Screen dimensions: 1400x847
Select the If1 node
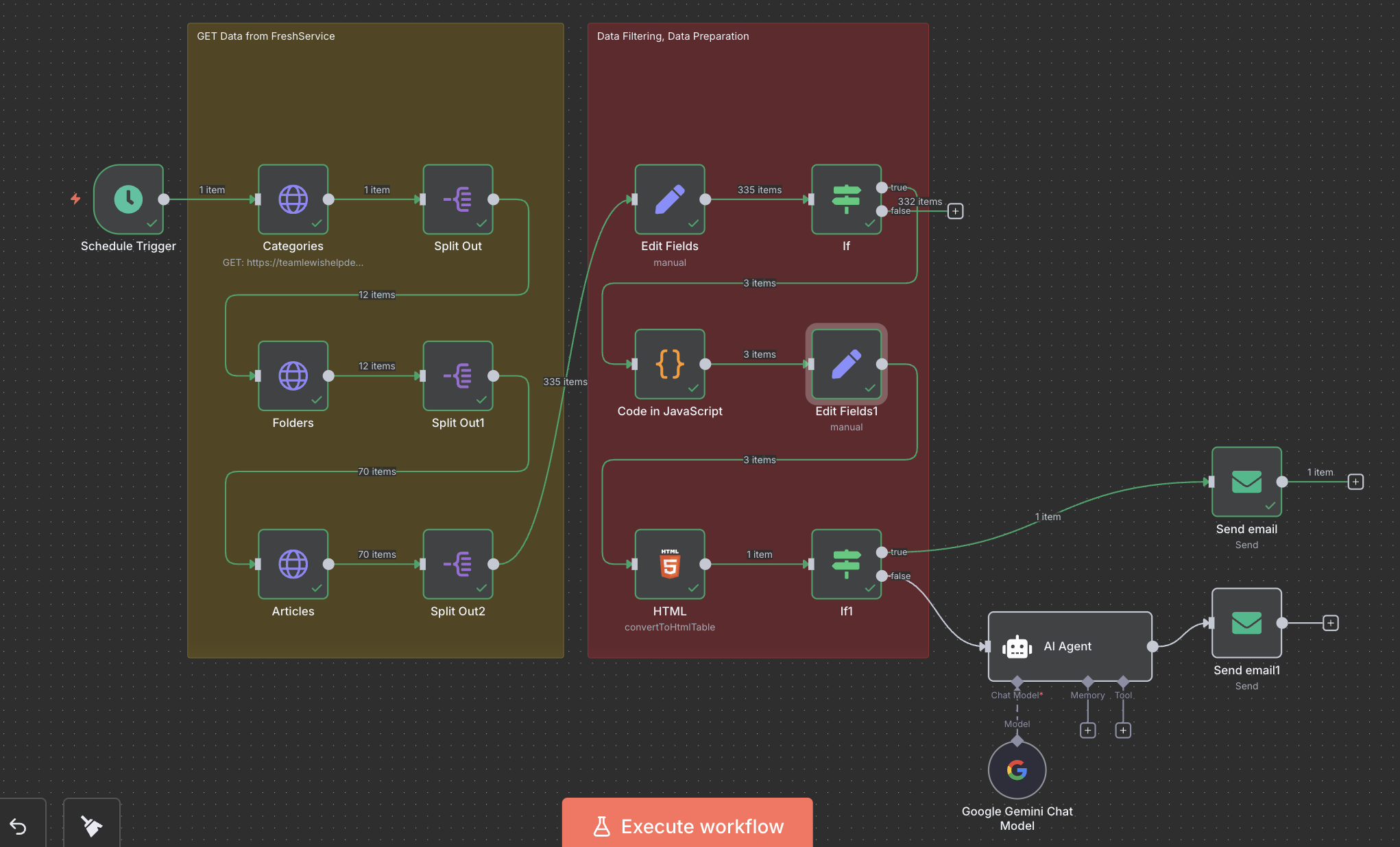(x=846, y=565)
